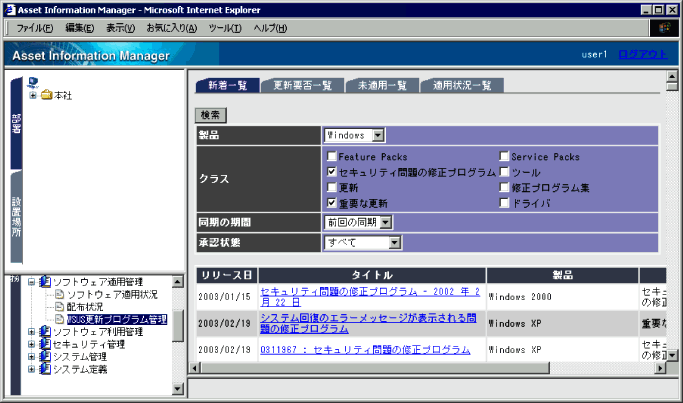
Task: Click the main pane scroll up arrow
Action: tap(672, 76)
